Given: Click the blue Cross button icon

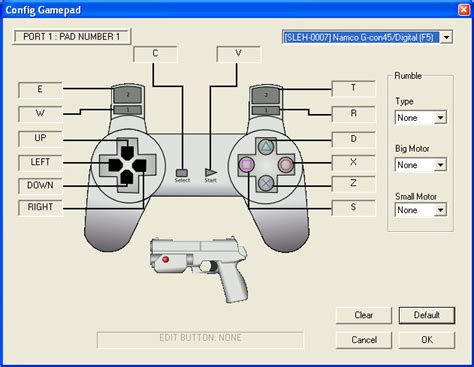Looking at the screenshot, I should (x=266, y=183).
